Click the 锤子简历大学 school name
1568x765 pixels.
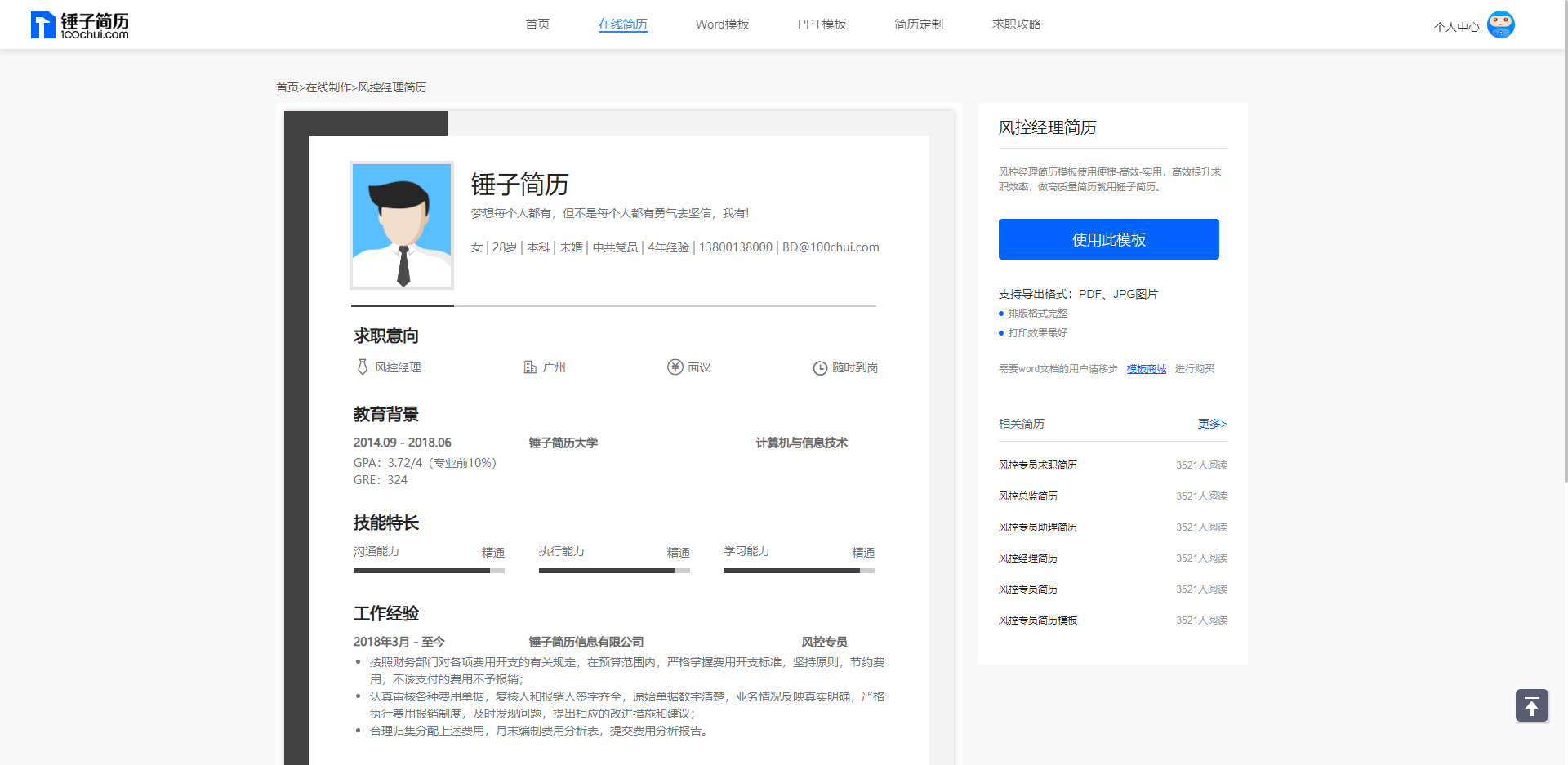pos(563,443)
